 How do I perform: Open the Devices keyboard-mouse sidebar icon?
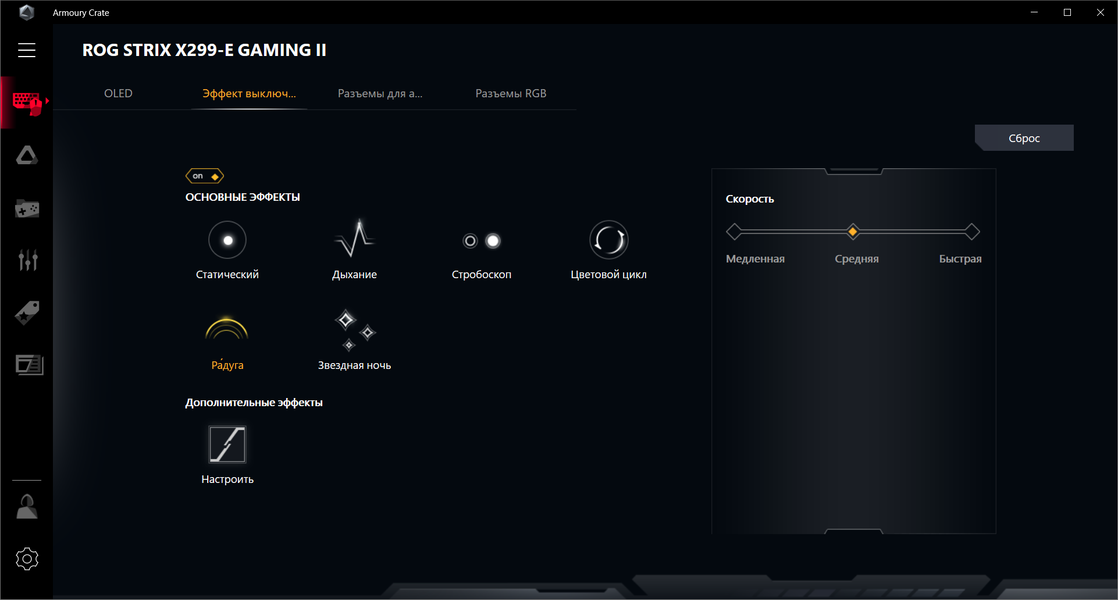pyautogui.click(x=27, y=103)
